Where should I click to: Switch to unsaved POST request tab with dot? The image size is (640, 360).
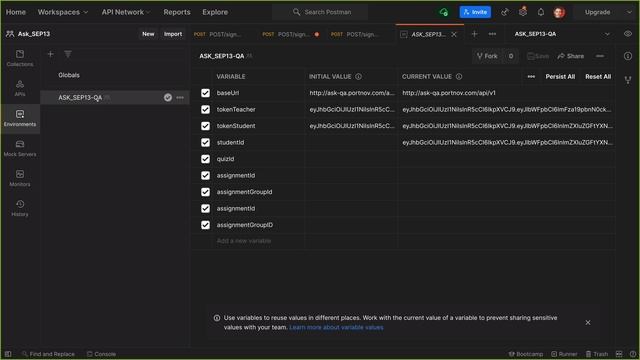pyautogui.click(x=291, y=34)
